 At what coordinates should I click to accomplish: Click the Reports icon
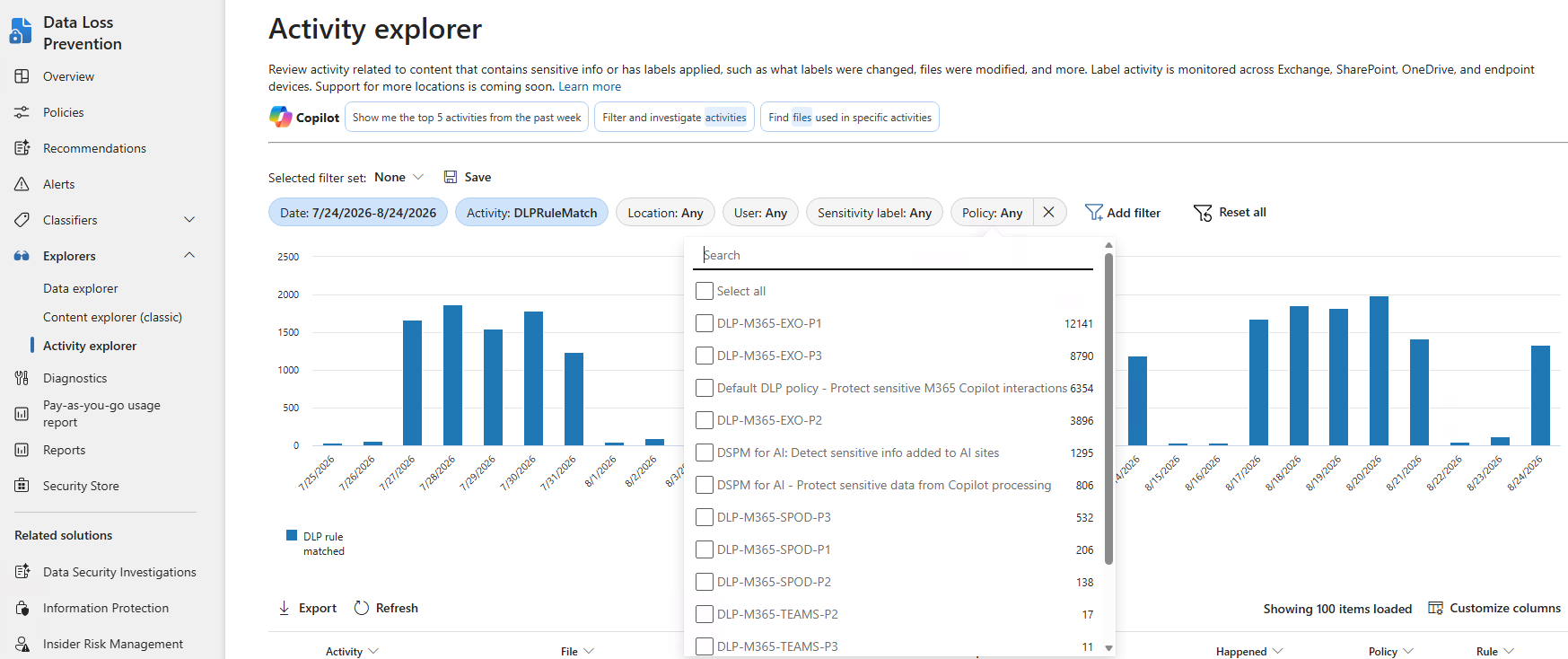click(22, 450)
